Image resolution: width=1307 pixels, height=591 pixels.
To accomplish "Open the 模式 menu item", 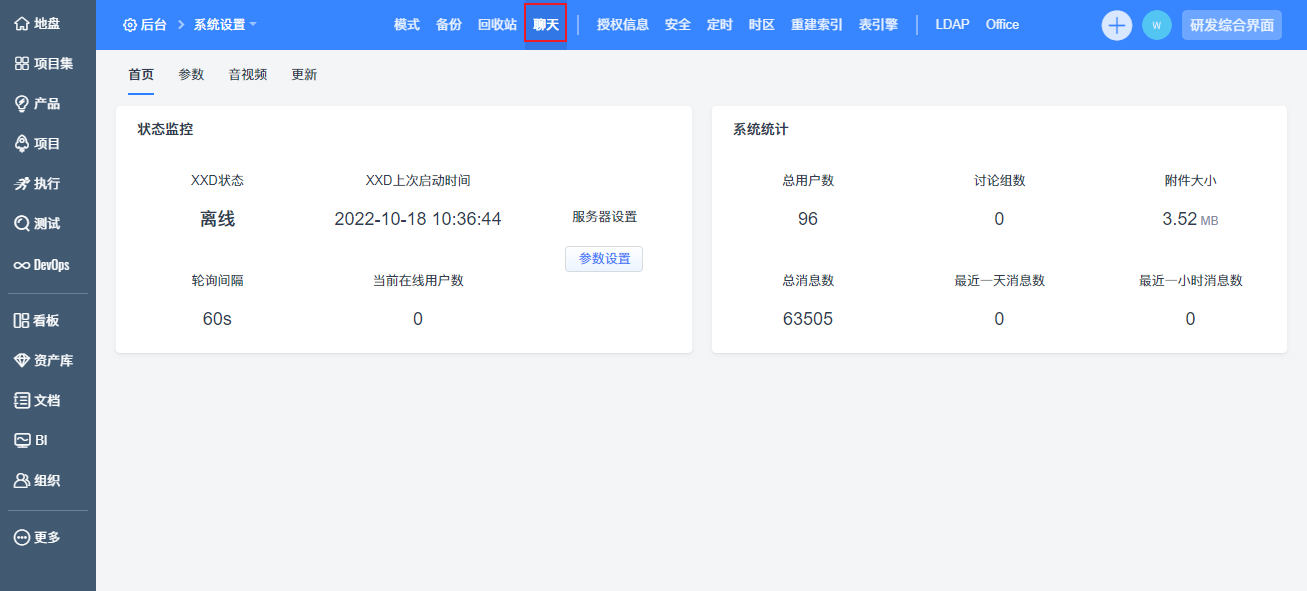I will pos(407,25).
